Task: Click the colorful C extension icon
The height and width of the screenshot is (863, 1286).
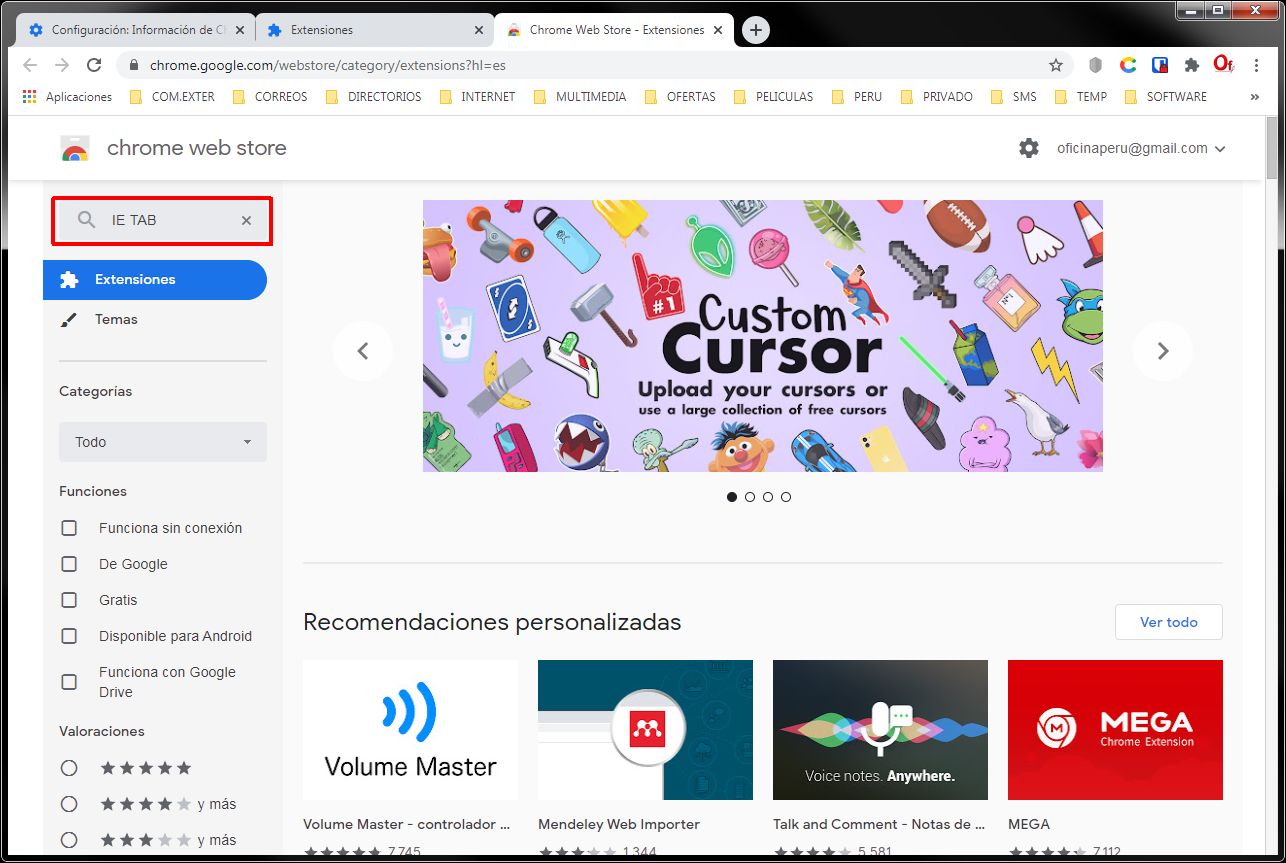Action: [x=1128, y=65]
